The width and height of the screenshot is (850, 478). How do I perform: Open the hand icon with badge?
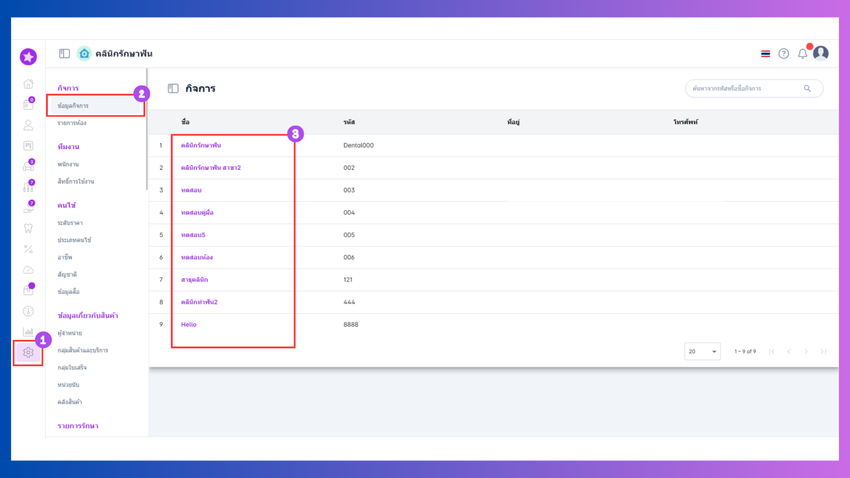coord(28,207)
